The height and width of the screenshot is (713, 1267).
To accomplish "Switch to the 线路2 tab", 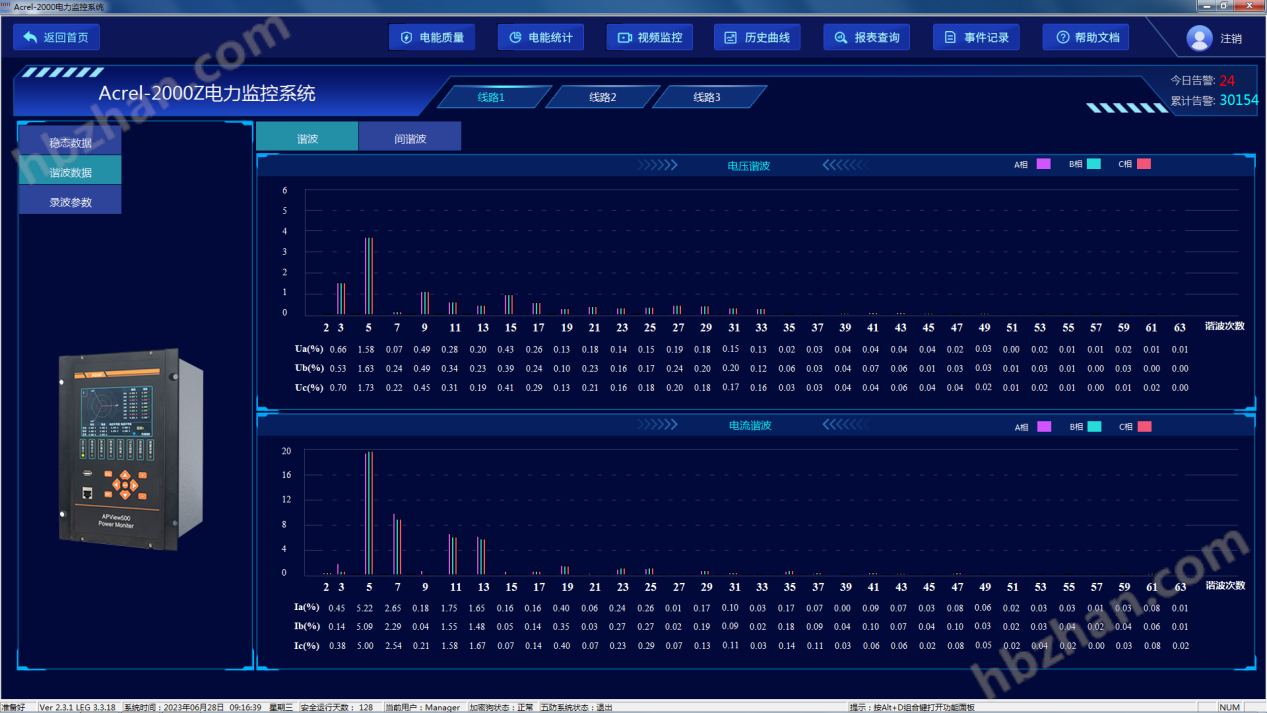I will [x=602, y=97].
